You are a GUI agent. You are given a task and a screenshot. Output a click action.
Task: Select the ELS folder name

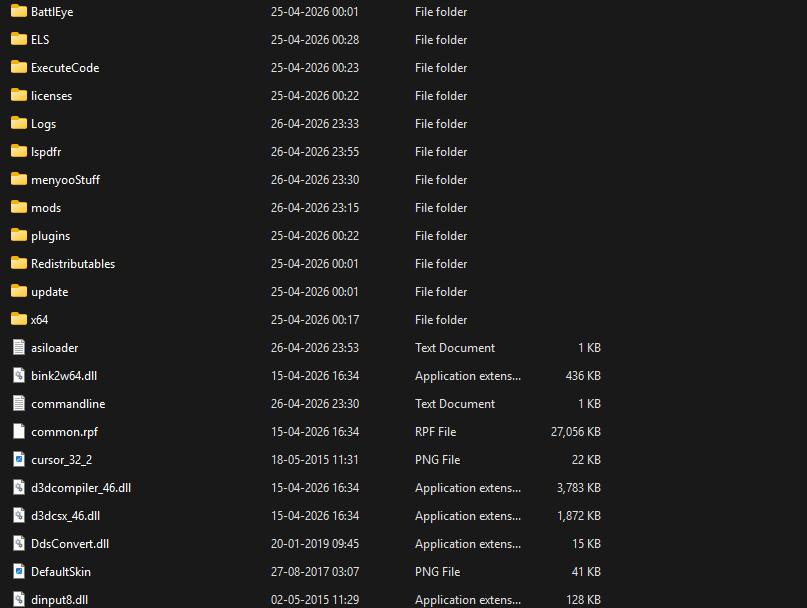(x=40, y=40)
